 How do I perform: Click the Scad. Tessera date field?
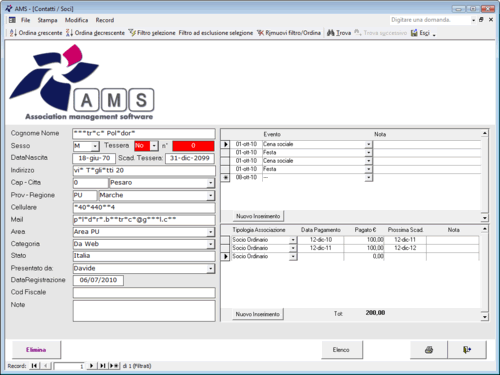(x=190, y=158)
